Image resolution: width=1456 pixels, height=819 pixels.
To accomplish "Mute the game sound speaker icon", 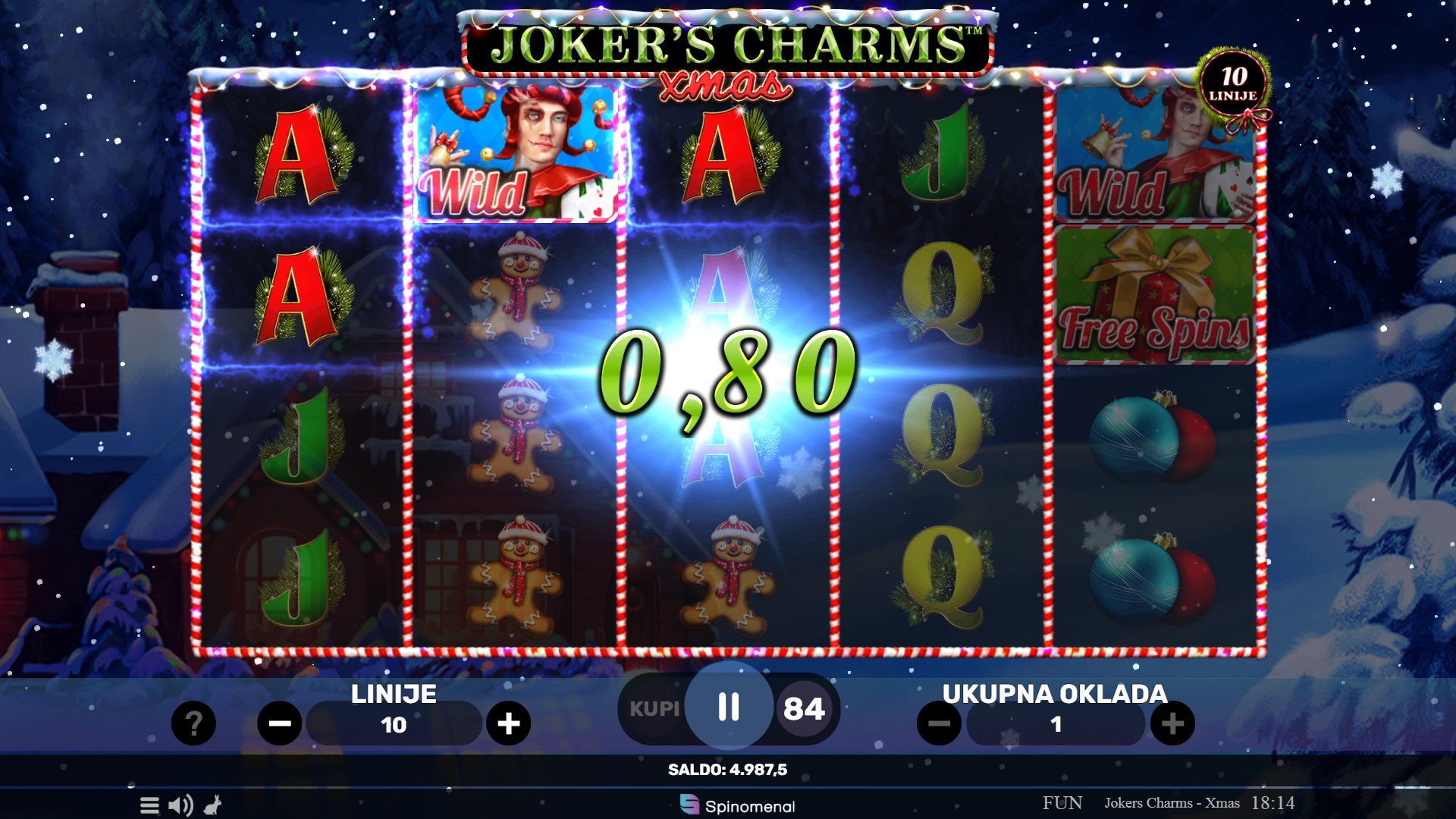I will click(x=180, y=805).
